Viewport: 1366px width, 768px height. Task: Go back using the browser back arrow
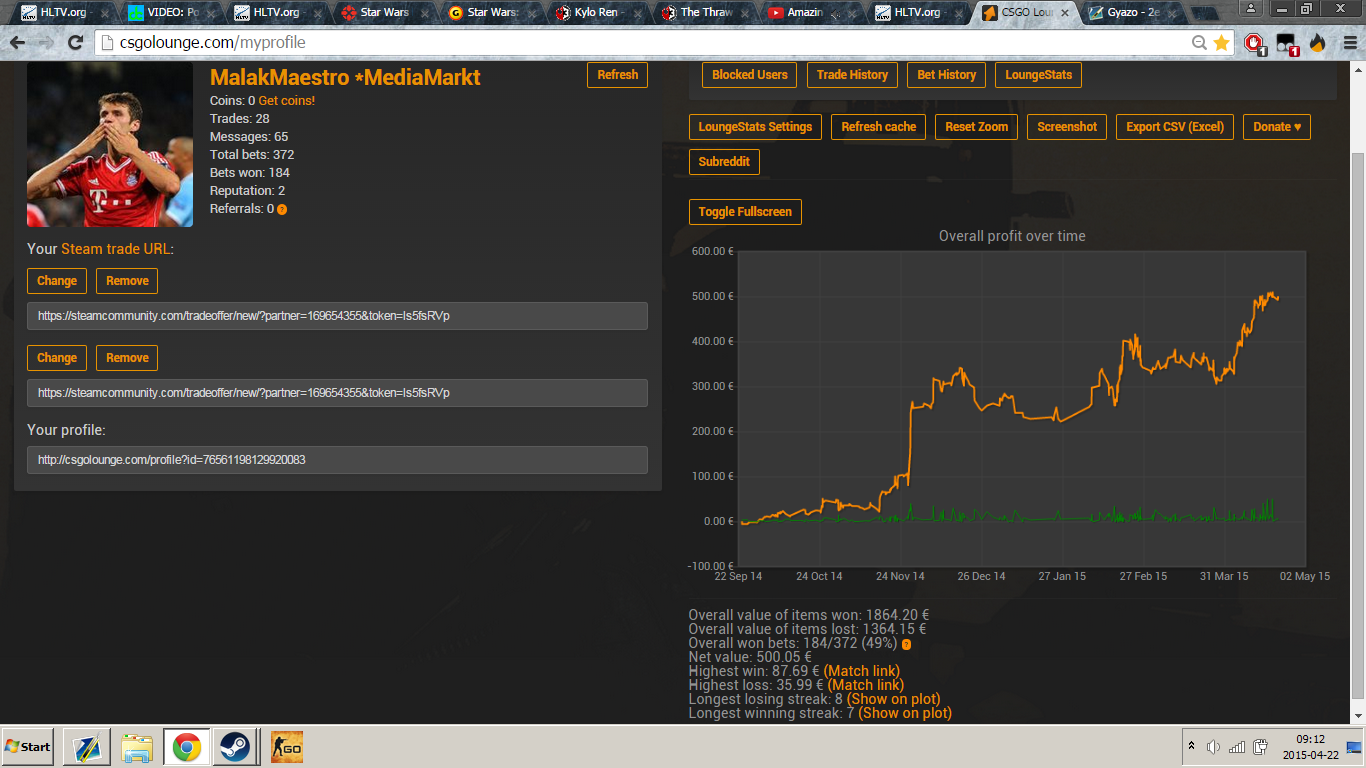tap(19, 43)
